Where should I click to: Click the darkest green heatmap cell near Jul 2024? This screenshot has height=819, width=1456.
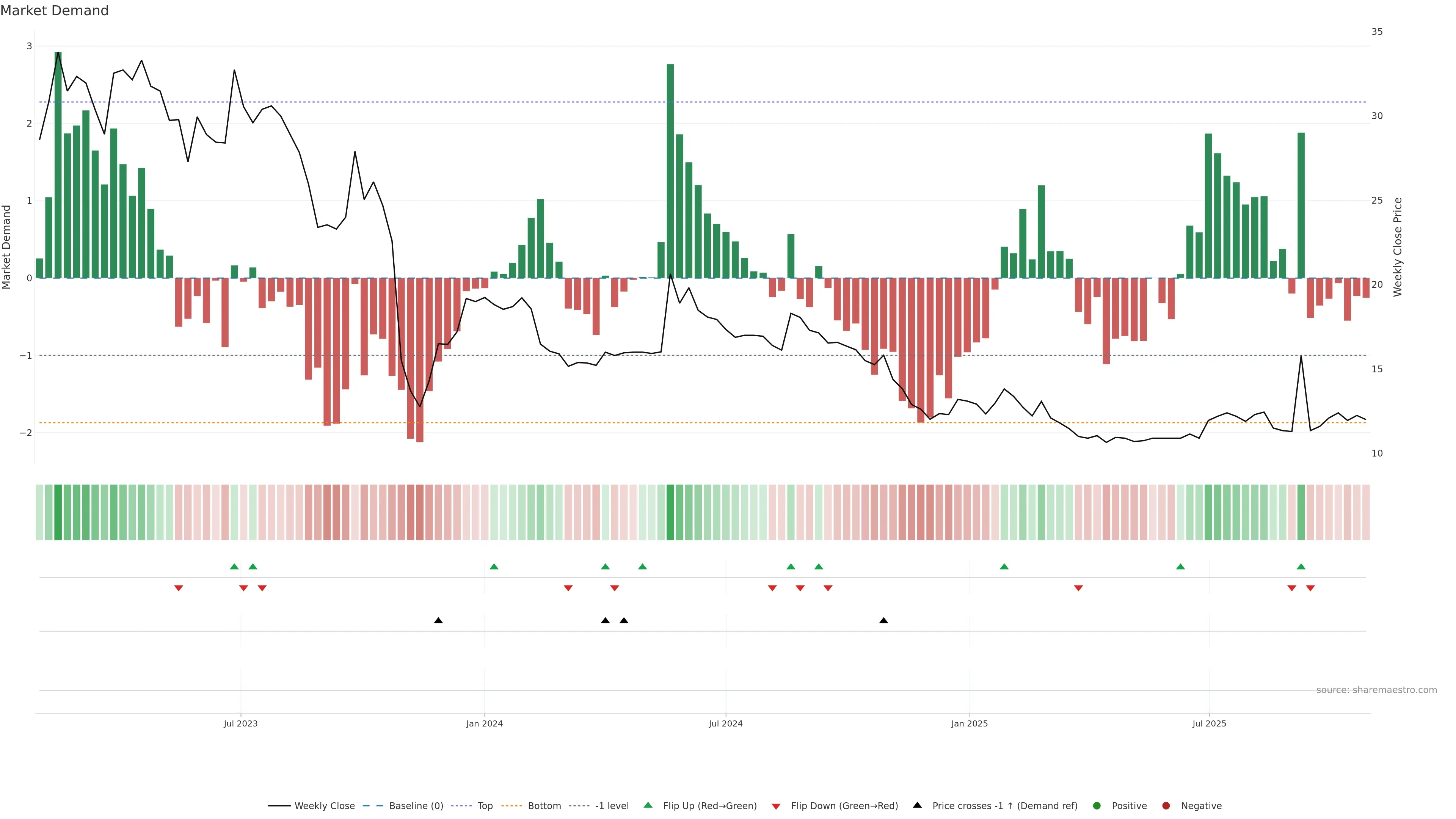[670, 512]
